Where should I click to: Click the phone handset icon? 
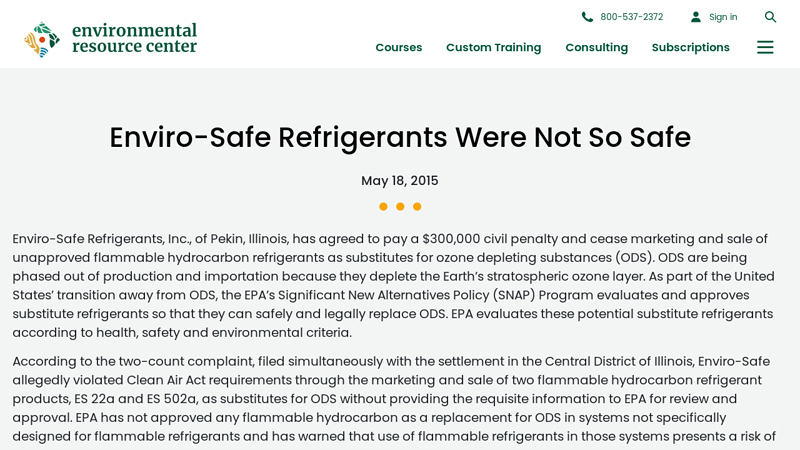pos(587,17)
